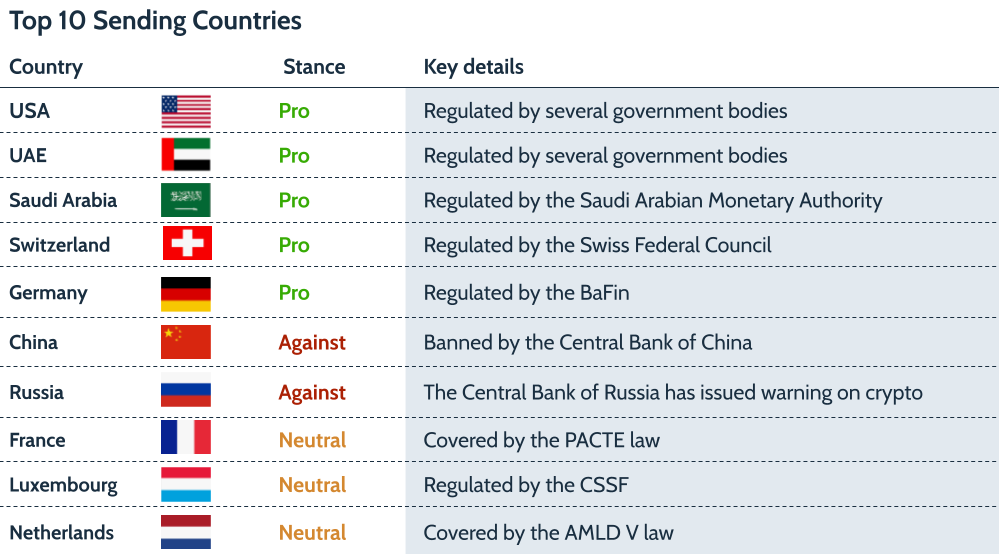Click the Stance column header

[x=314, y=67]
